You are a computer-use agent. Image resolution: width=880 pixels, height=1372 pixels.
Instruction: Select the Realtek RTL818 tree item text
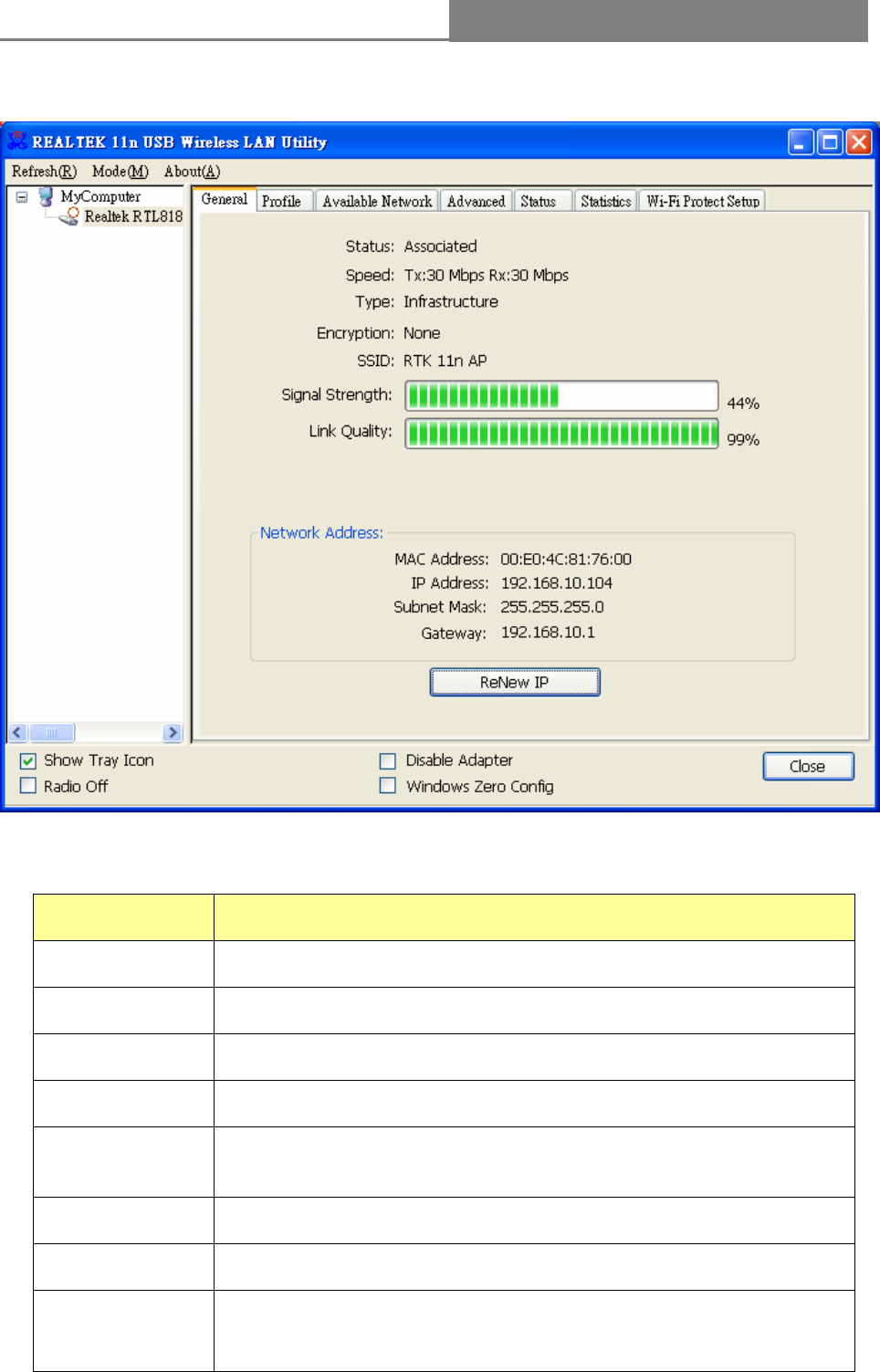click(x=133, y=216)
